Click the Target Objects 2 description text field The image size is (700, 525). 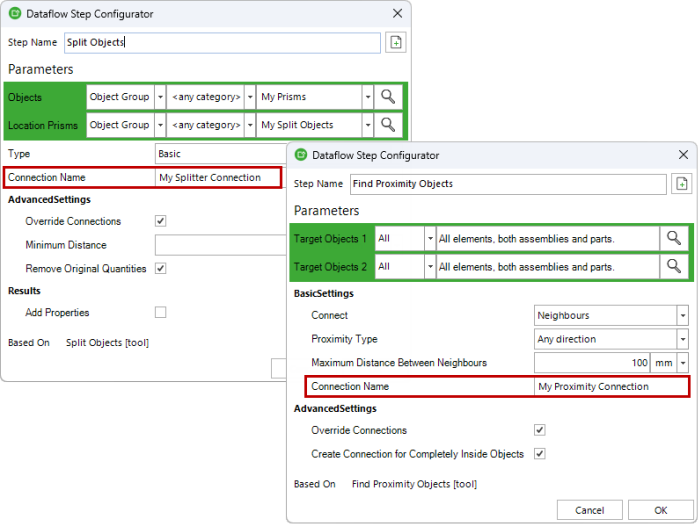coord(548,267)
